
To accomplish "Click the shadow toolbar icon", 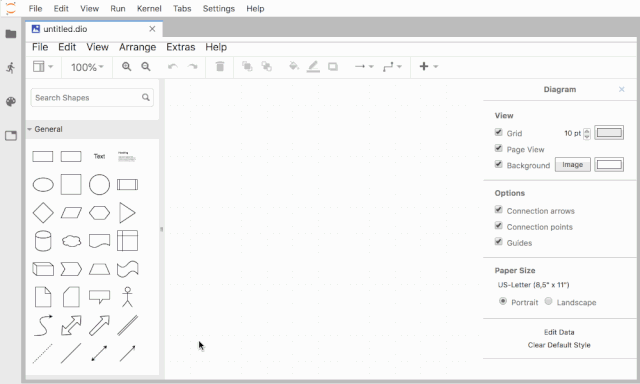I will [333, 67].
